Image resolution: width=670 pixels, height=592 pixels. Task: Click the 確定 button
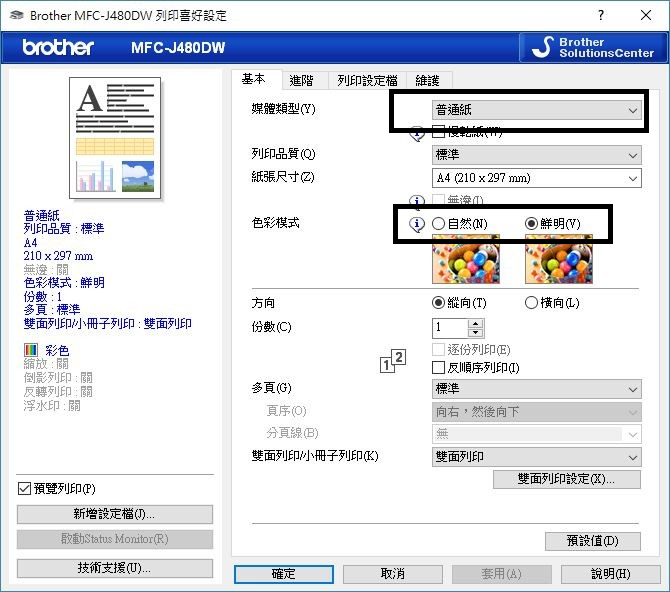[x=284, y=574]
